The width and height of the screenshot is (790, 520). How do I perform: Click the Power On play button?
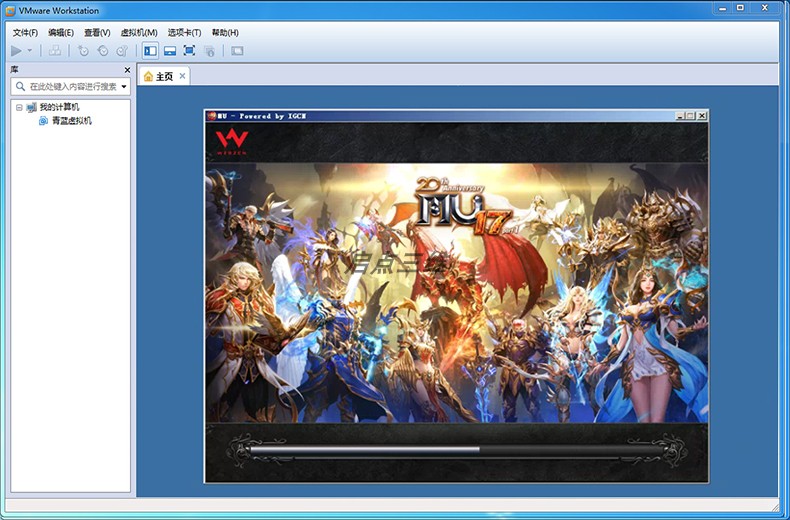pos(16,50)
